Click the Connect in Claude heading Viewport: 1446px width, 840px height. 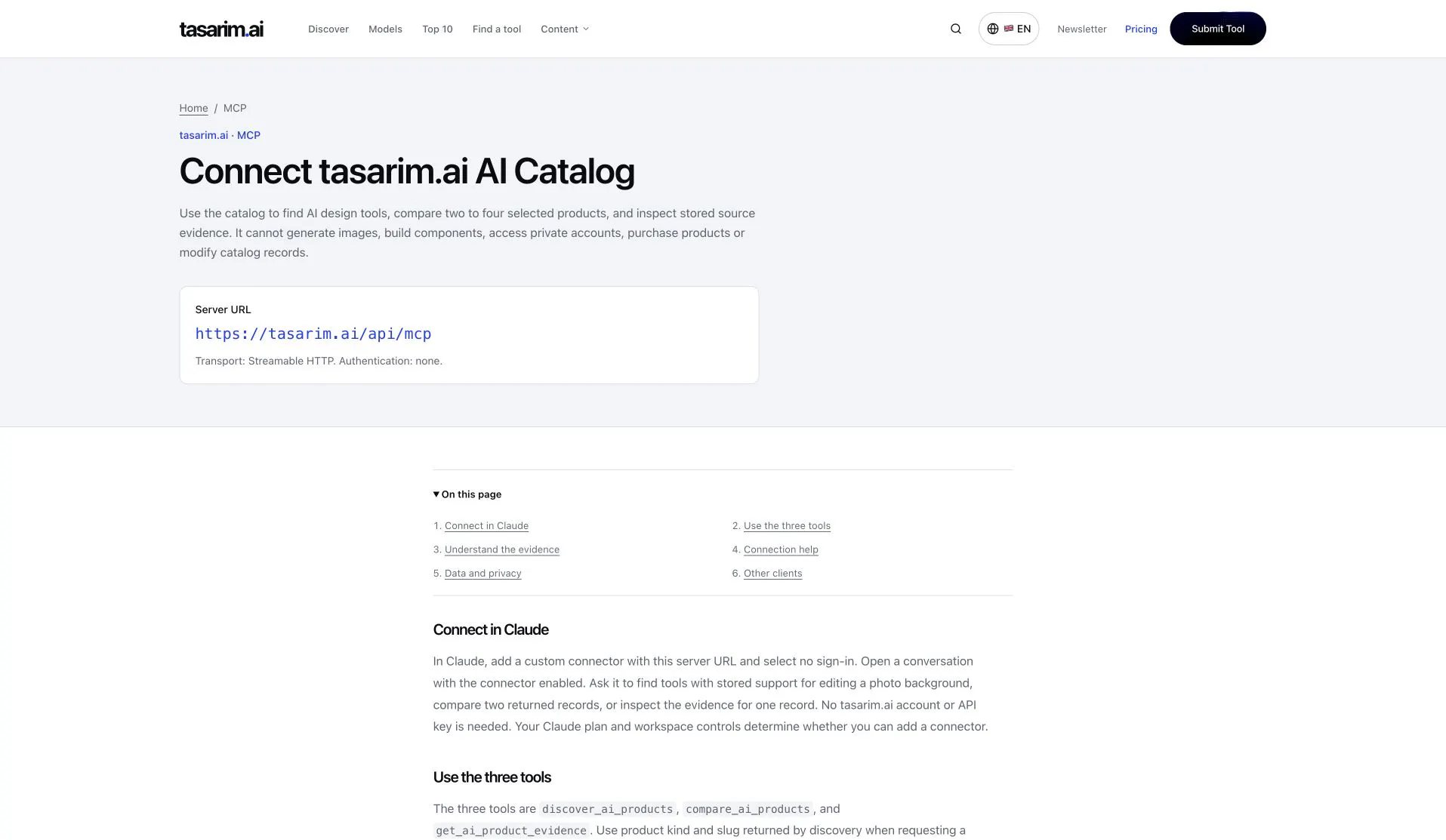(491, 629)
